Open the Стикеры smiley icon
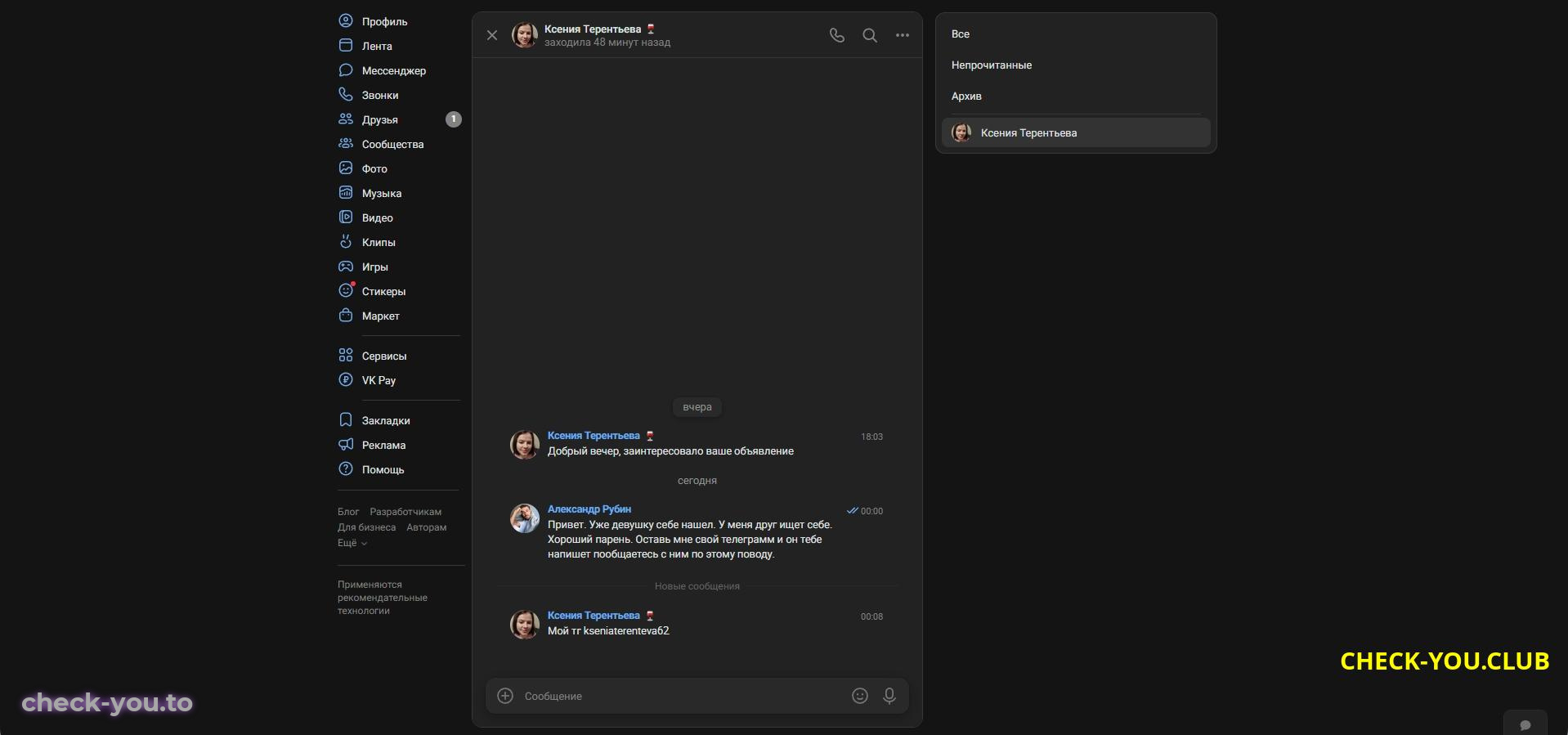Image resolution: width=1568 pixels, height=735 pixels. click(x=346, y=290)
